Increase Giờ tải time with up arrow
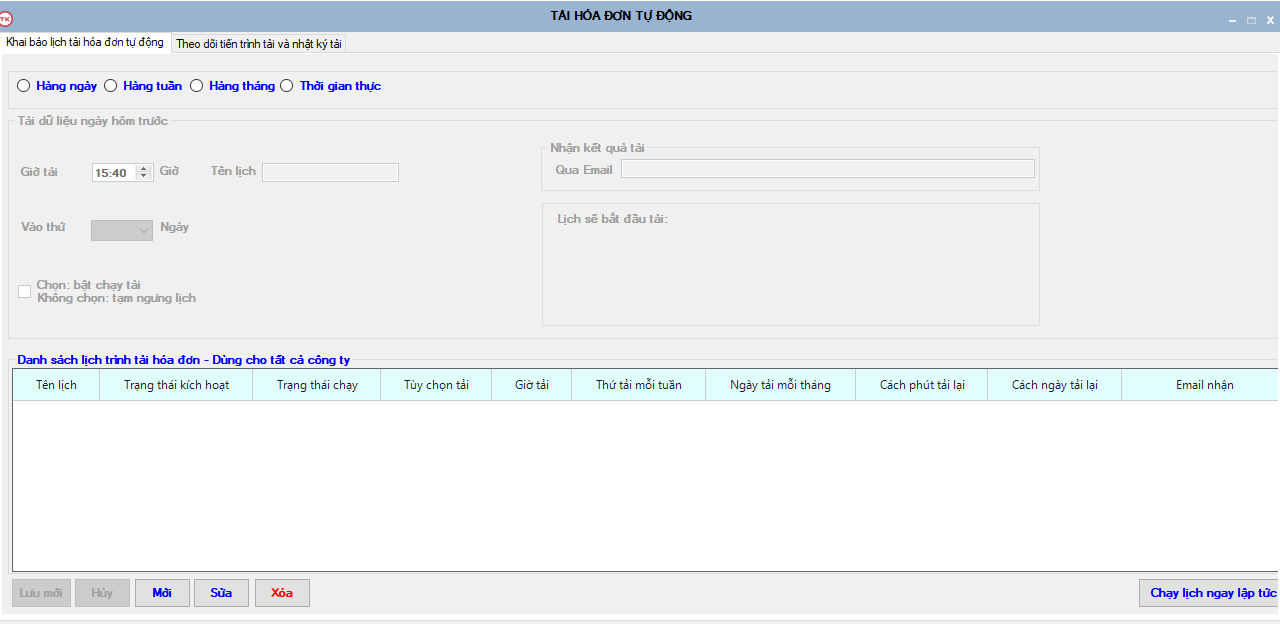 (144, 168)
